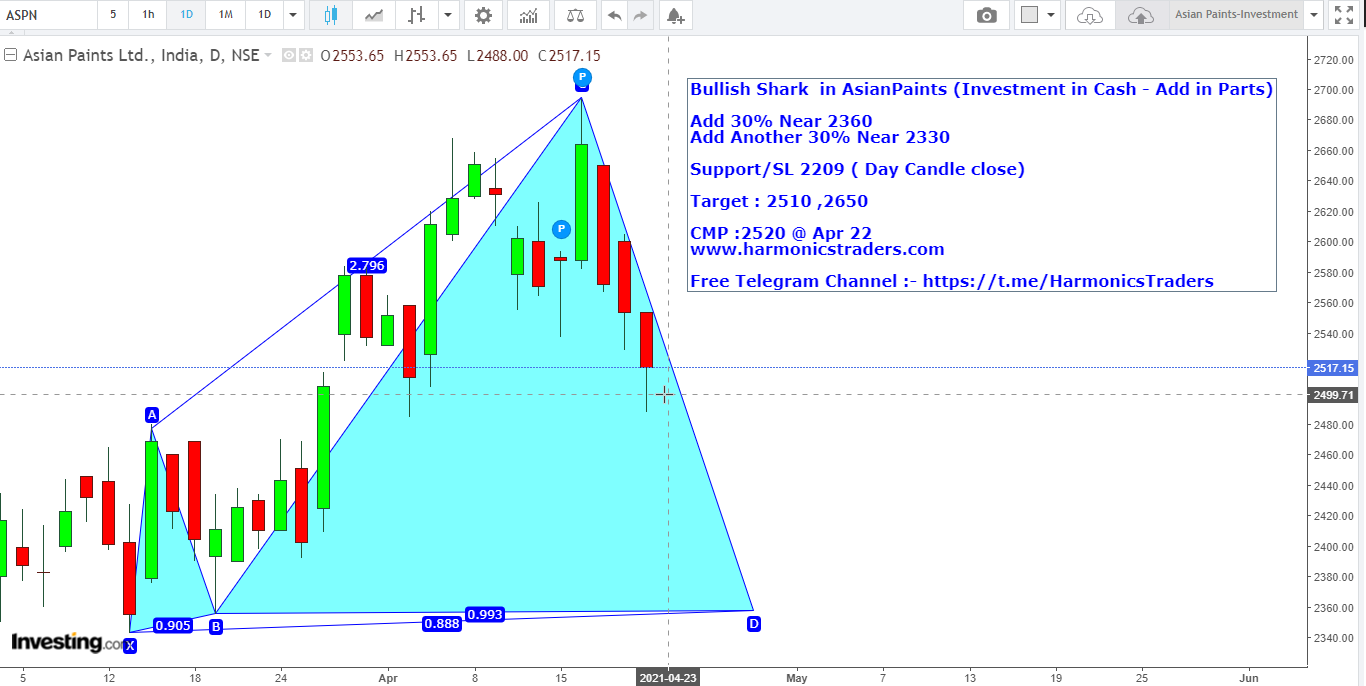
Task: Save the chart layout to the cloud
Action: (1140, 15)
